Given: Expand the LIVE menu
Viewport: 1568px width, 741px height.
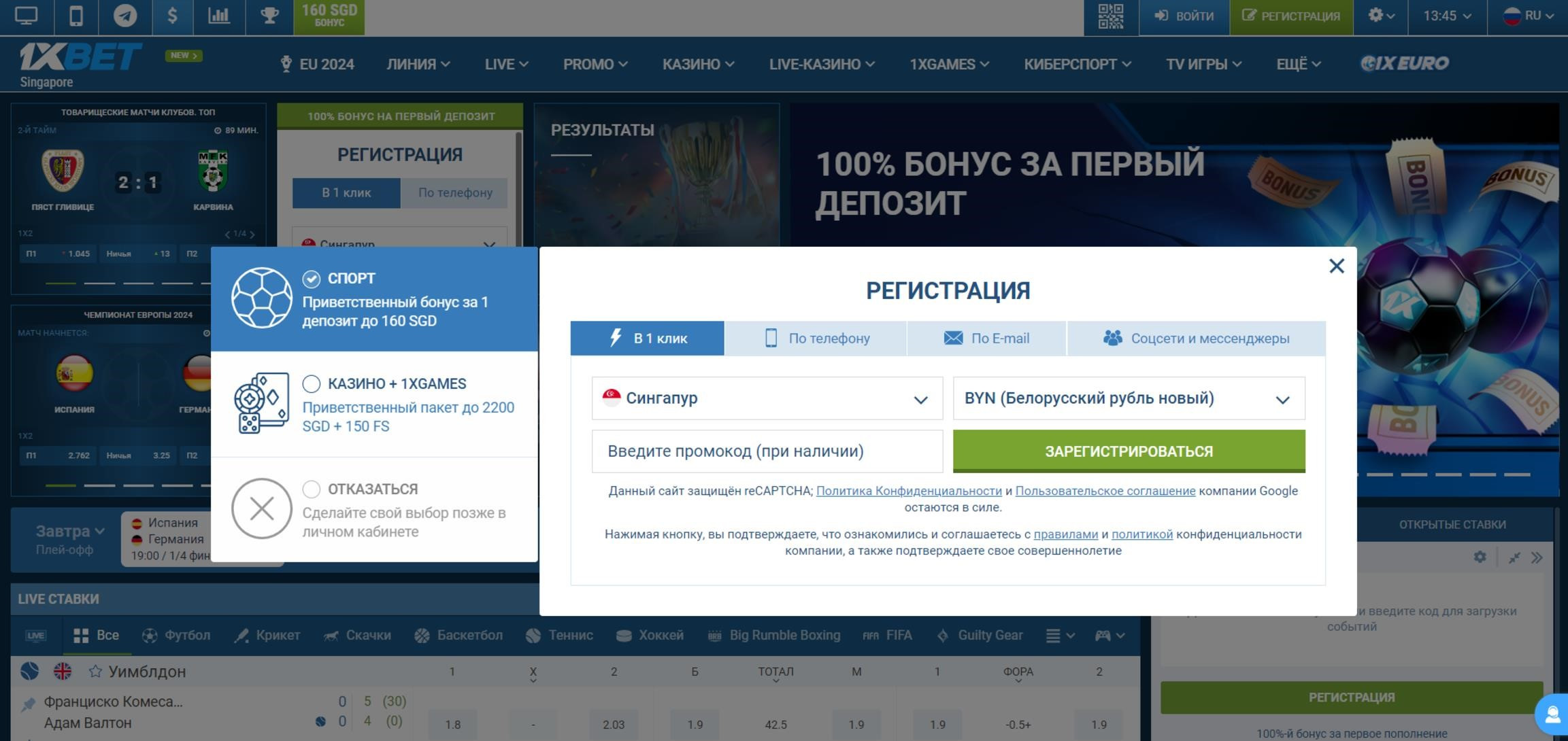Looking at the screenshot, I should pyautogui.click(x=507, y=65).
